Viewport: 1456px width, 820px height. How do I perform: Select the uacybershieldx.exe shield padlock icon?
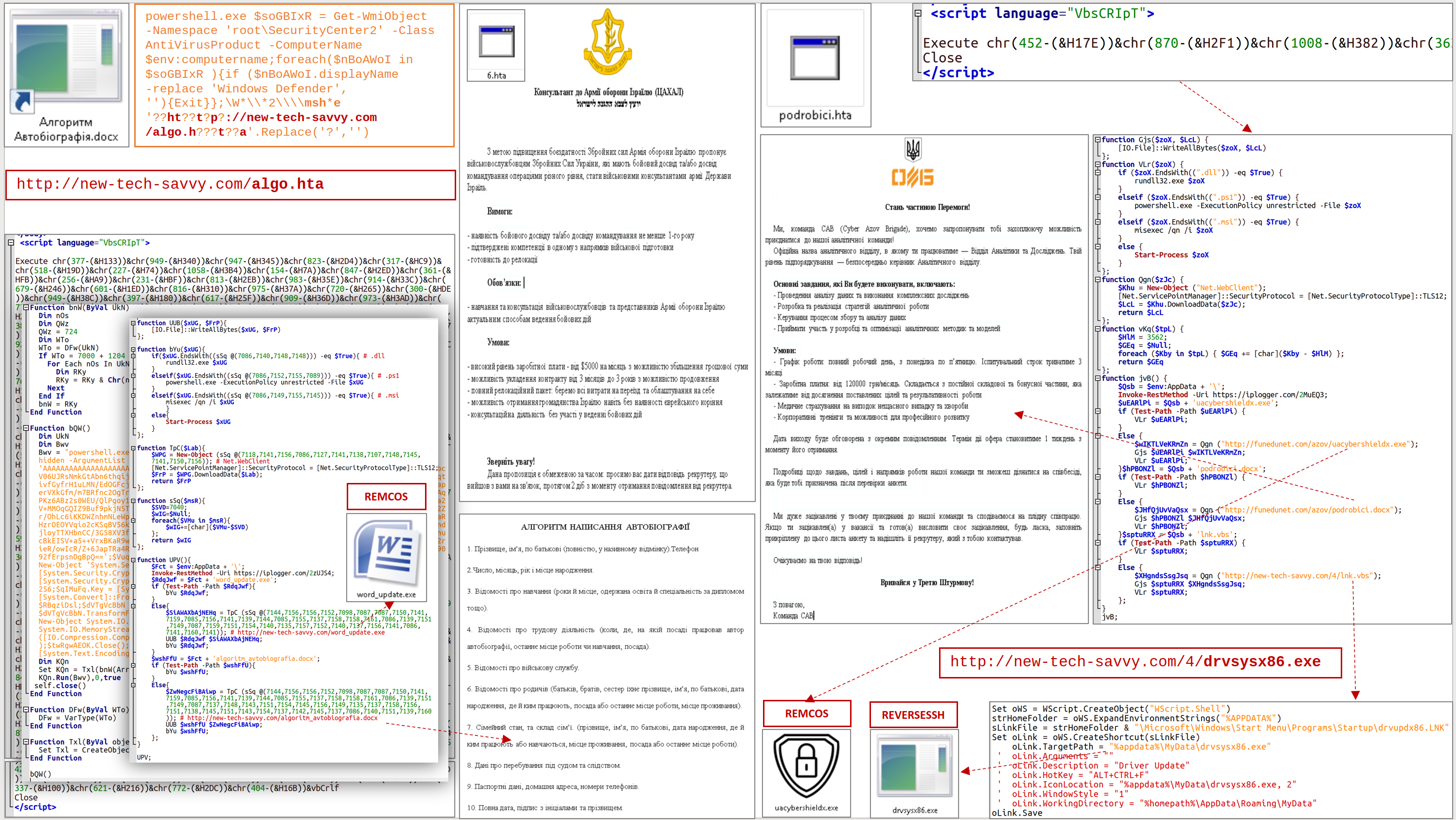tap(807, 766)
